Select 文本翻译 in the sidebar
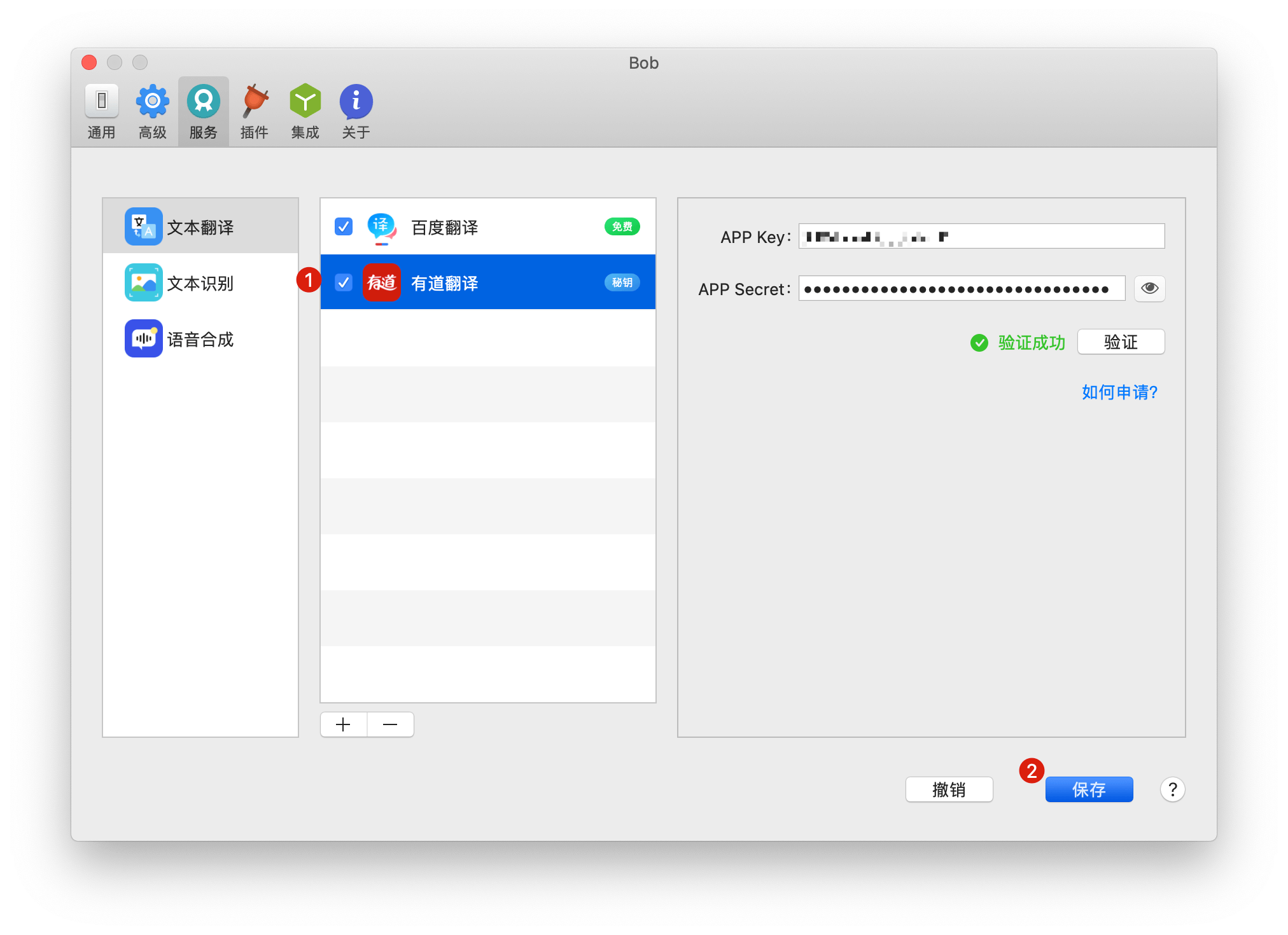Viewport: 1288px width, 935px height. tap(200, 227)
